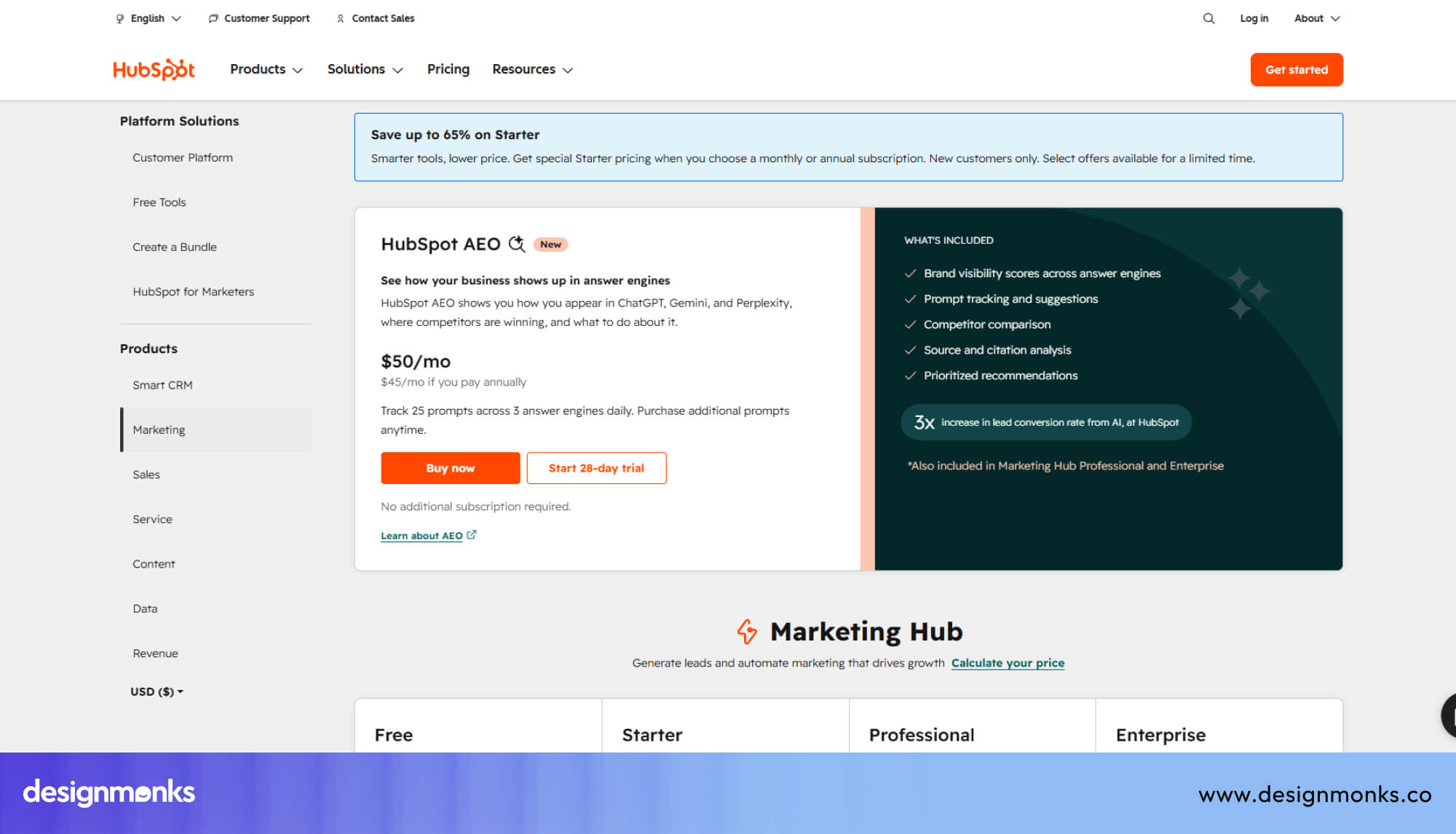Click the Calculate your price link

pos(1008,663)
